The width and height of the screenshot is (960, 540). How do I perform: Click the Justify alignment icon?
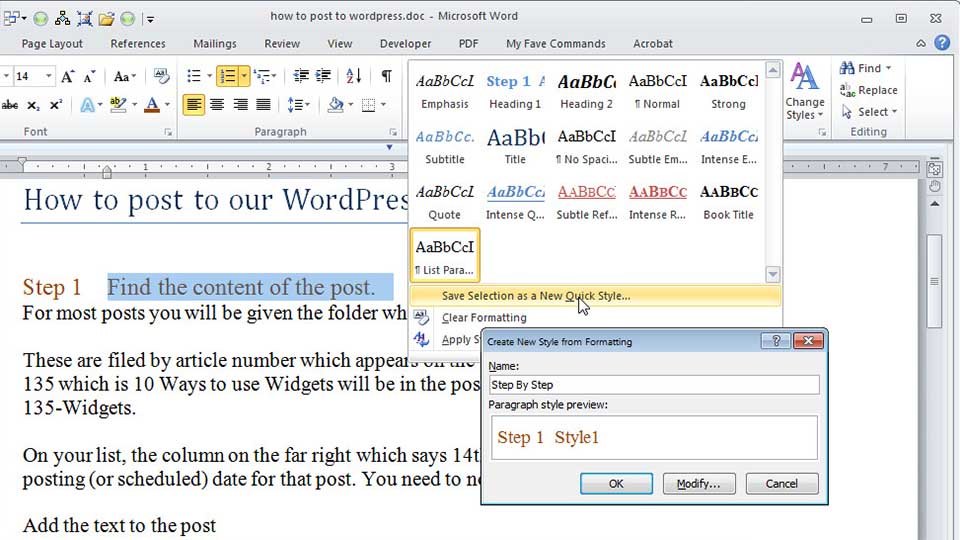pos(263,105)
